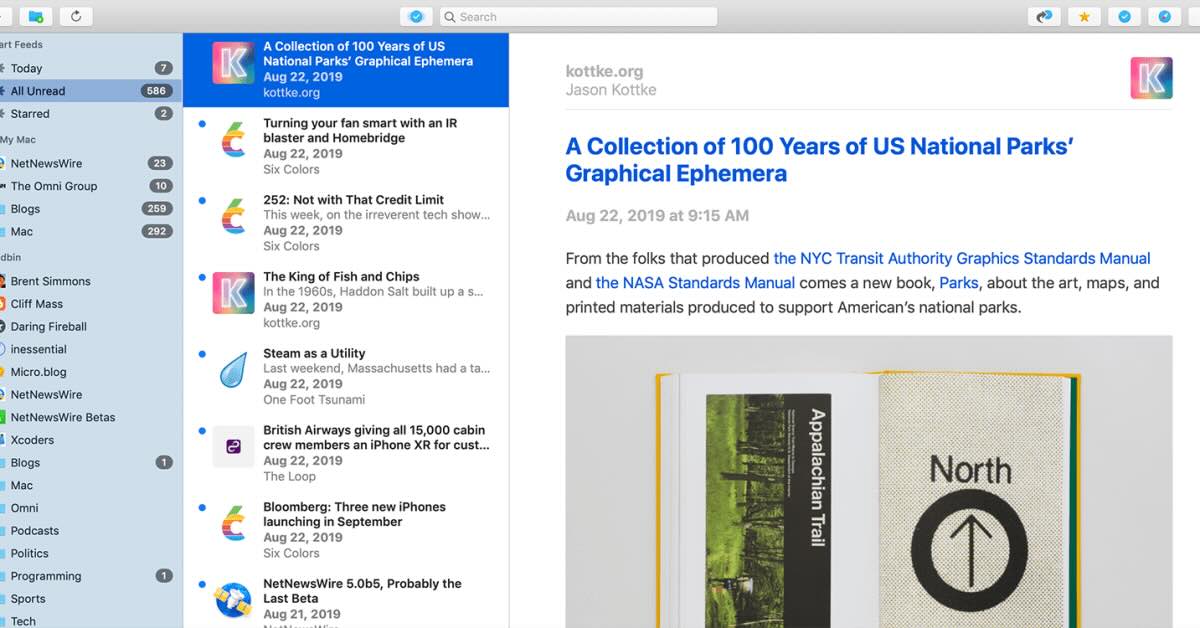Screen dimensions: 1200x628
Task: Click the Next Unread toolbar button
Action: click(1044, 16)
